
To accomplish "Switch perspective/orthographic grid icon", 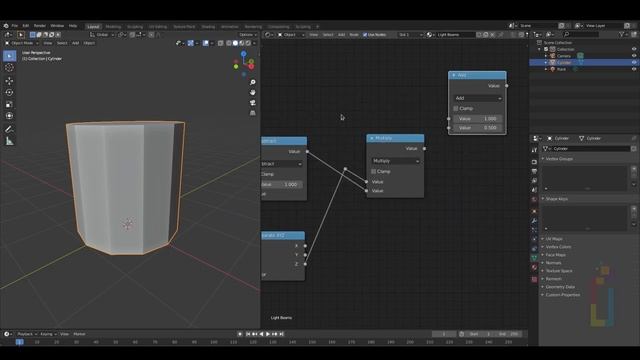I will coord(253,113).
